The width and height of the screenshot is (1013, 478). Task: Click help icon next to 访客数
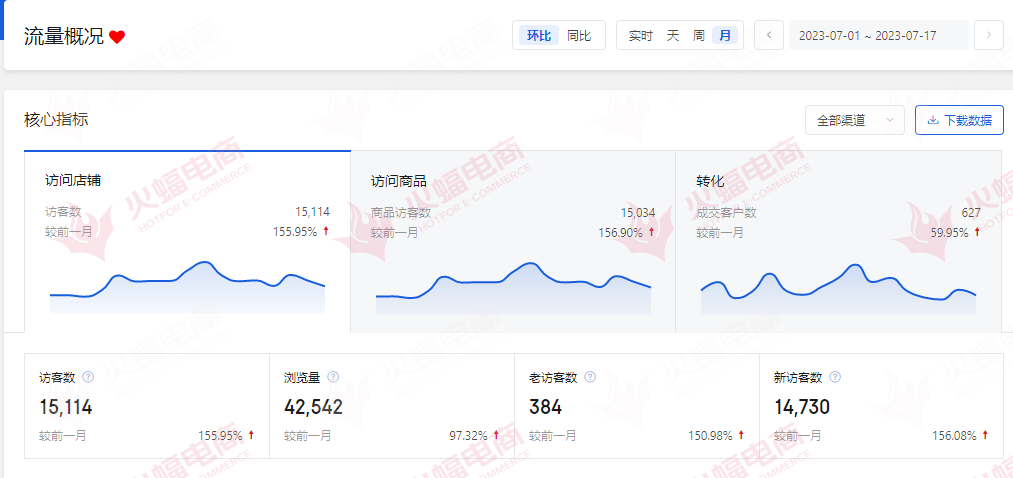pos(88,377)
